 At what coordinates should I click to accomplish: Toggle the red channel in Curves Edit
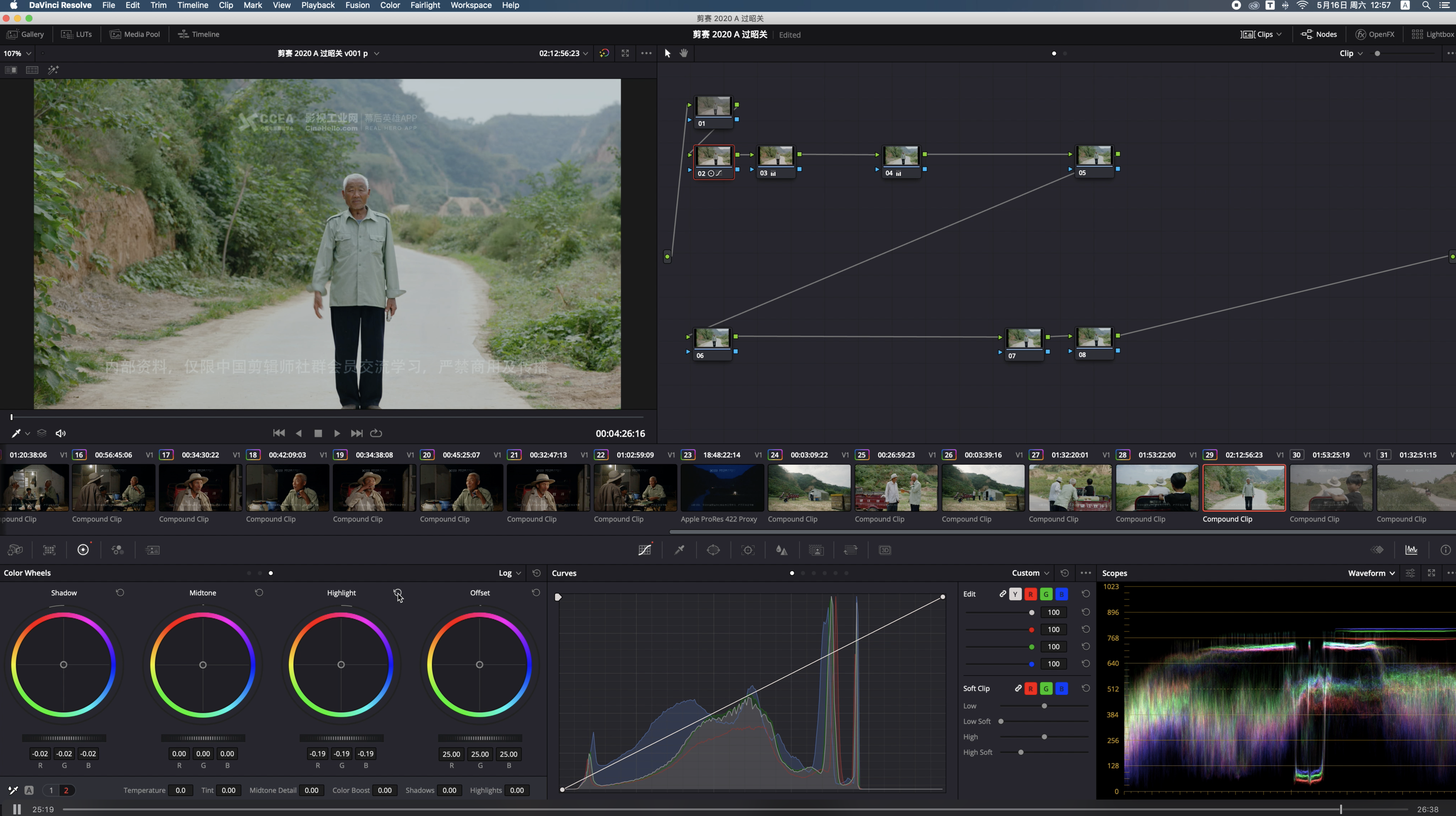1030,594
